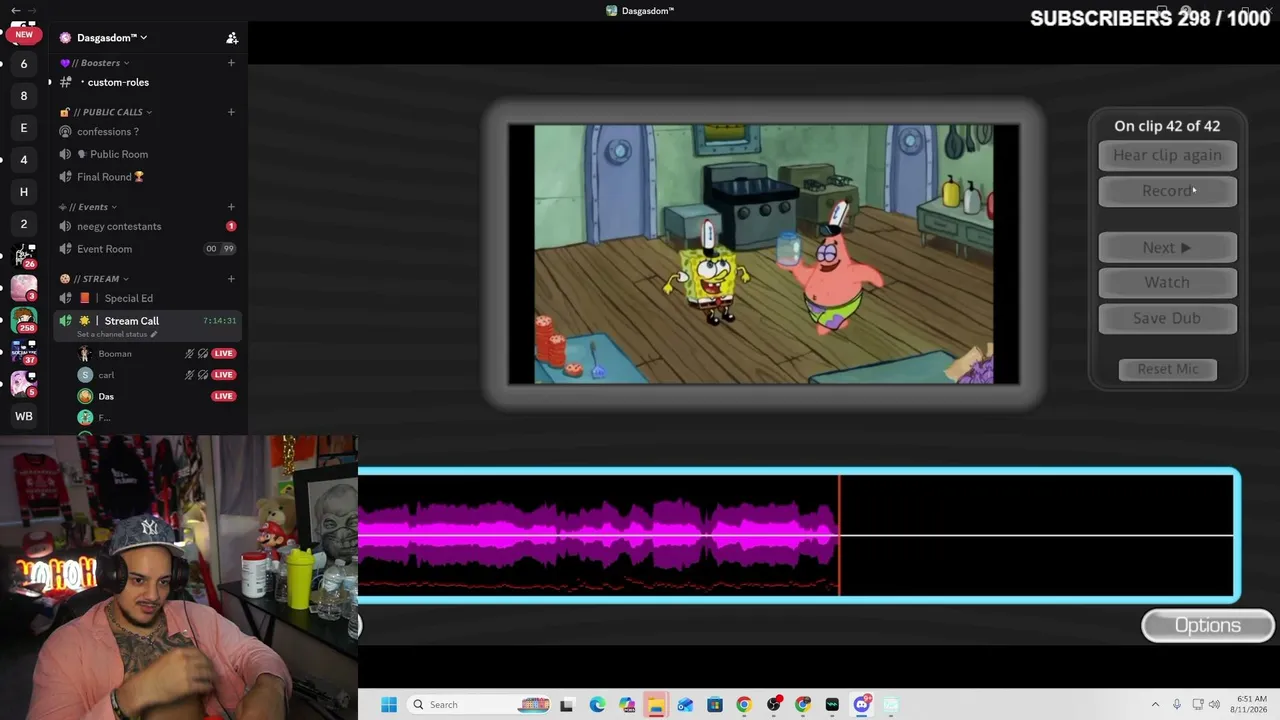Viewport: 1280px width, 720px height.
Task: Watch carl's LIVE stream badge
Action: coord(223,375)
